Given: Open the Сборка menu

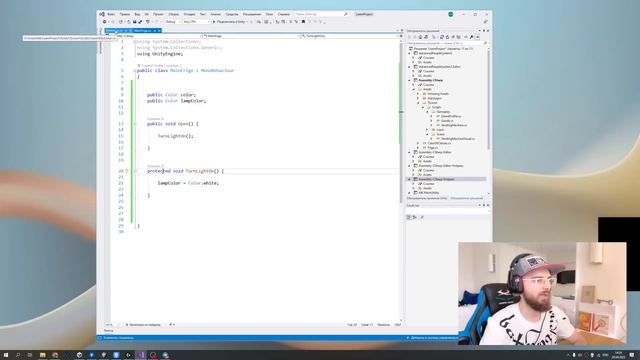Looking at the screenshot, I should click(x=173, y=14).
